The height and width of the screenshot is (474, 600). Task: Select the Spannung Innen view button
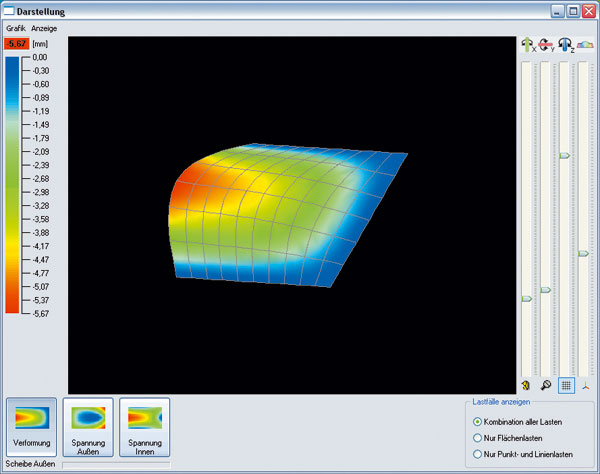point(145,427)
